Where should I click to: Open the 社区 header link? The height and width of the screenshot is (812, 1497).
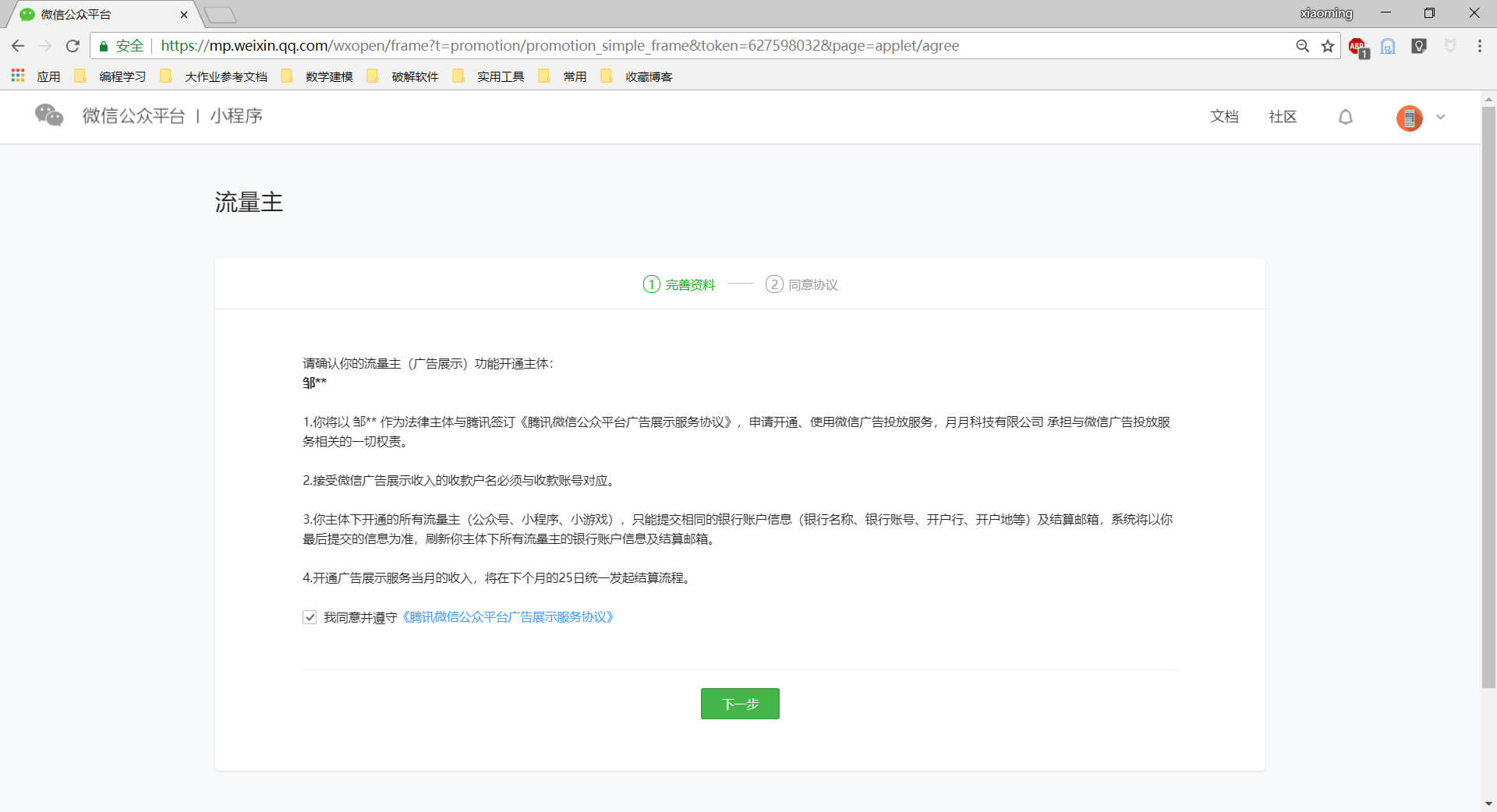(x=1283, y=116)
